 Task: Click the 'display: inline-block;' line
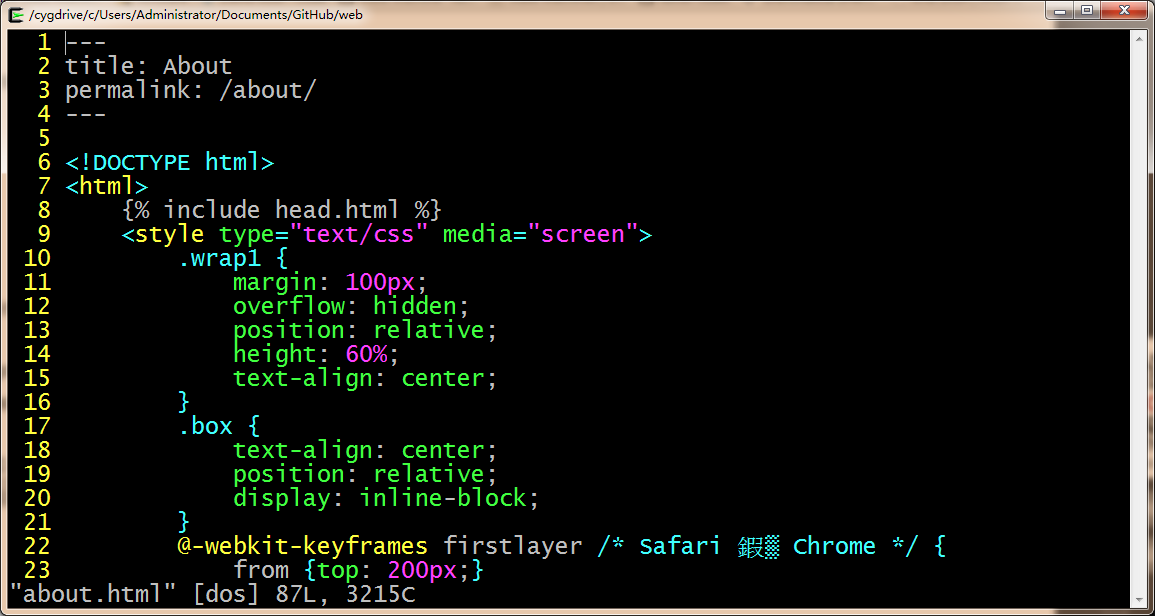click(x=386, y=498)
